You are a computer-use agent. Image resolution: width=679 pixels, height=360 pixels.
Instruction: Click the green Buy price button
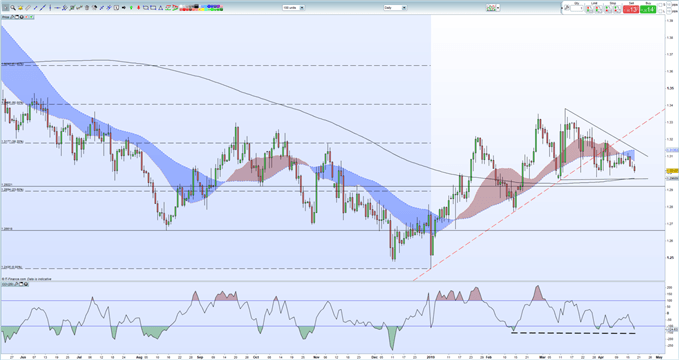pos(648,9)
